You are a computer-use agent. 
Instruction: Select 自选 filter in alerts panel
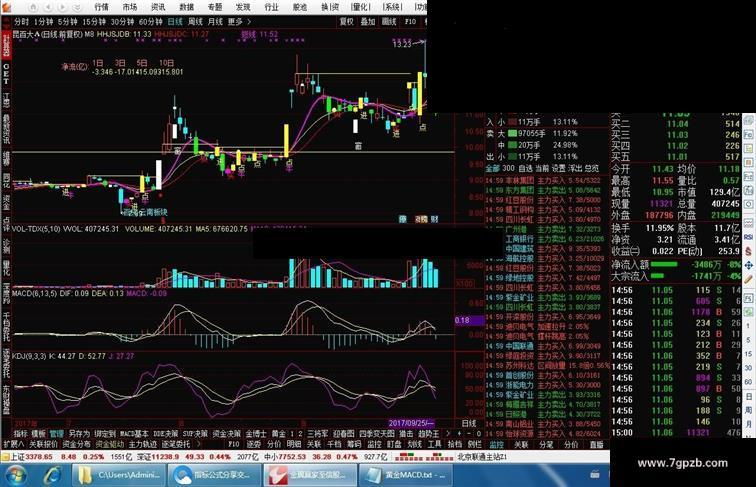click(x=525, y=168)
